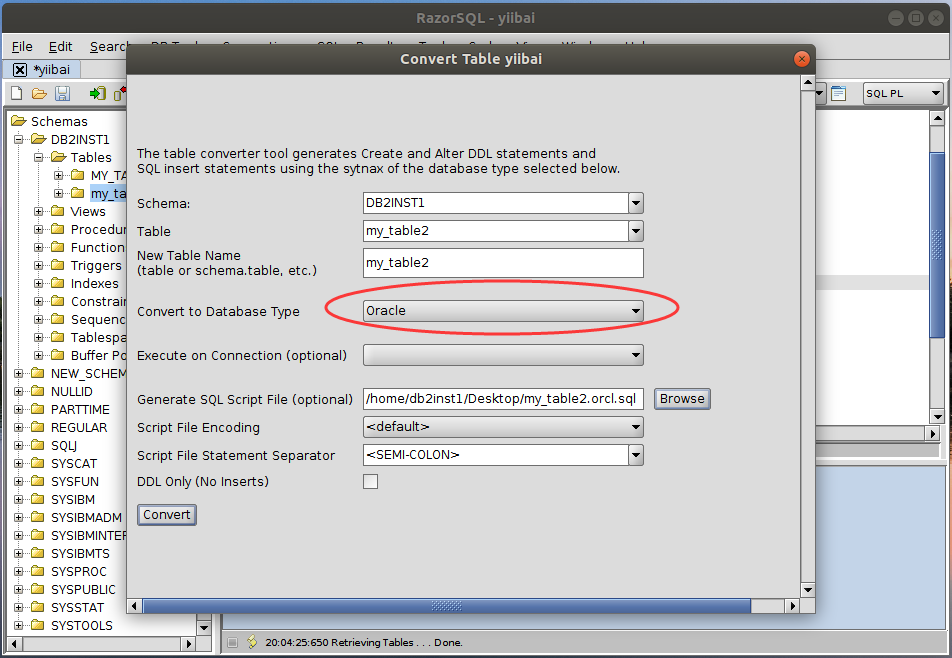Click the green arrow connect icon
This screenshot has width=952, height=658.
[x=97, y=94]
